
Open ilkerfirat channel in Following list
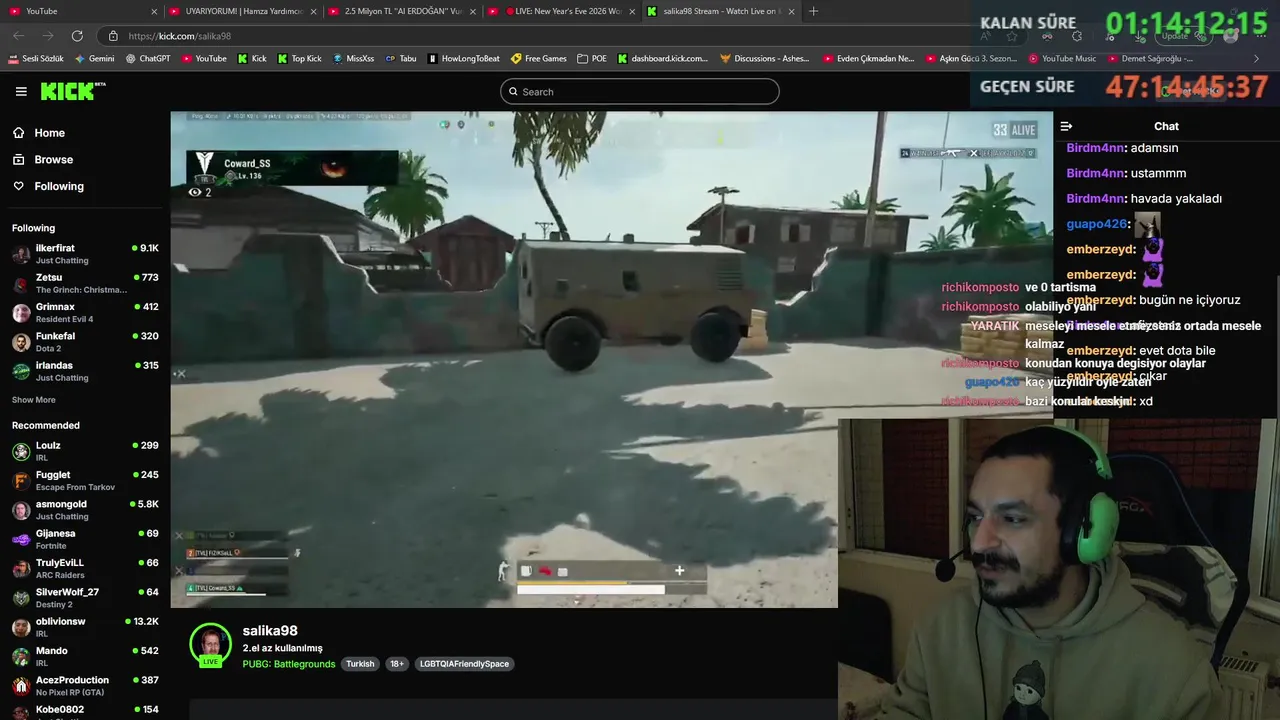coord(85,254)
